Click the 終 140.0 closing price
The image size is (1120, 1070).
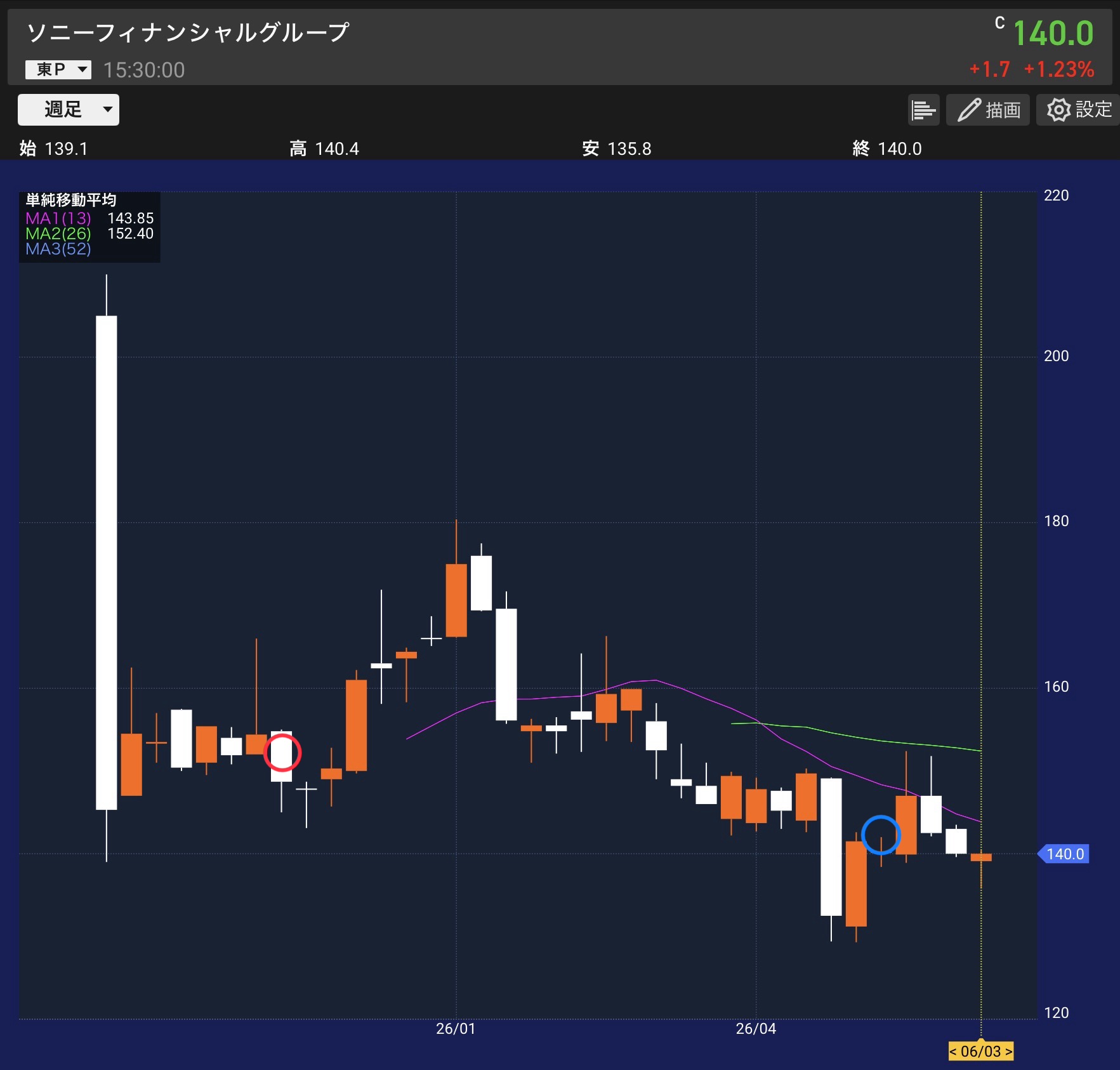887,149
